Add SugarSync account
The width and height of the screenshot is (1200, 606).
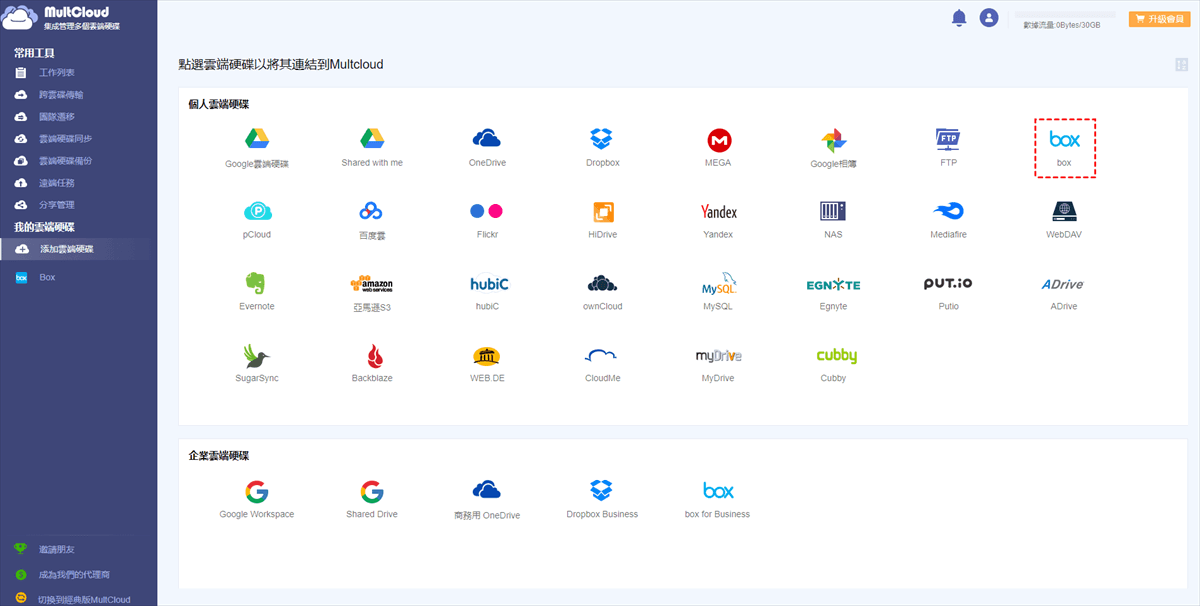[x=257, y=356]
